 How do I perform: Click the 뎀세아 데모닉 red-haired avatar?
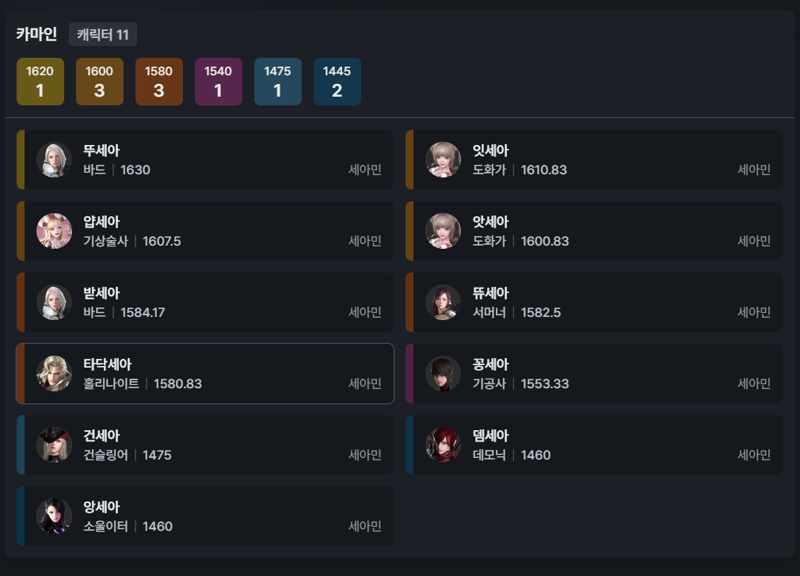pos(443,445)
